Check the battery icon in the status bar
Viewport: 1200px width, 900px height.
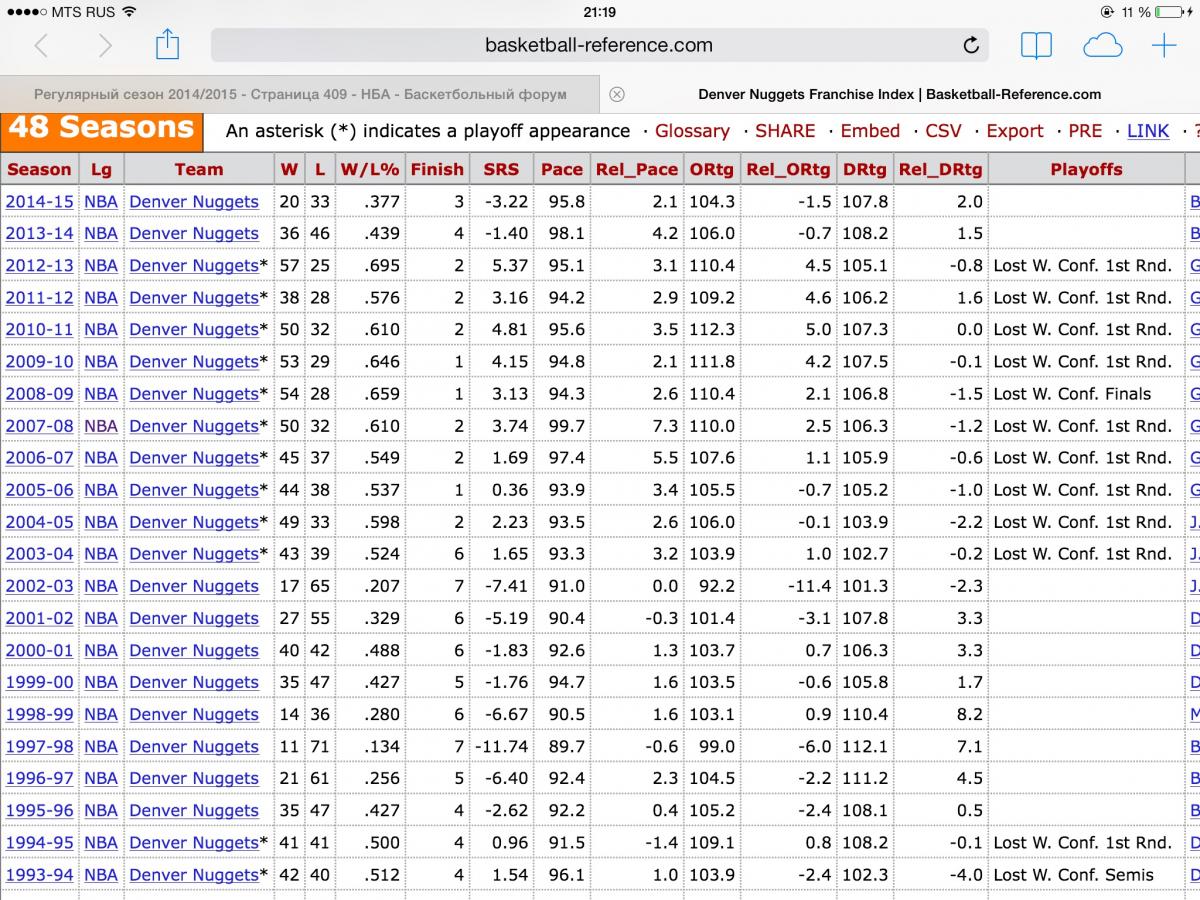pyautogui.click(x=1168, y=12)
